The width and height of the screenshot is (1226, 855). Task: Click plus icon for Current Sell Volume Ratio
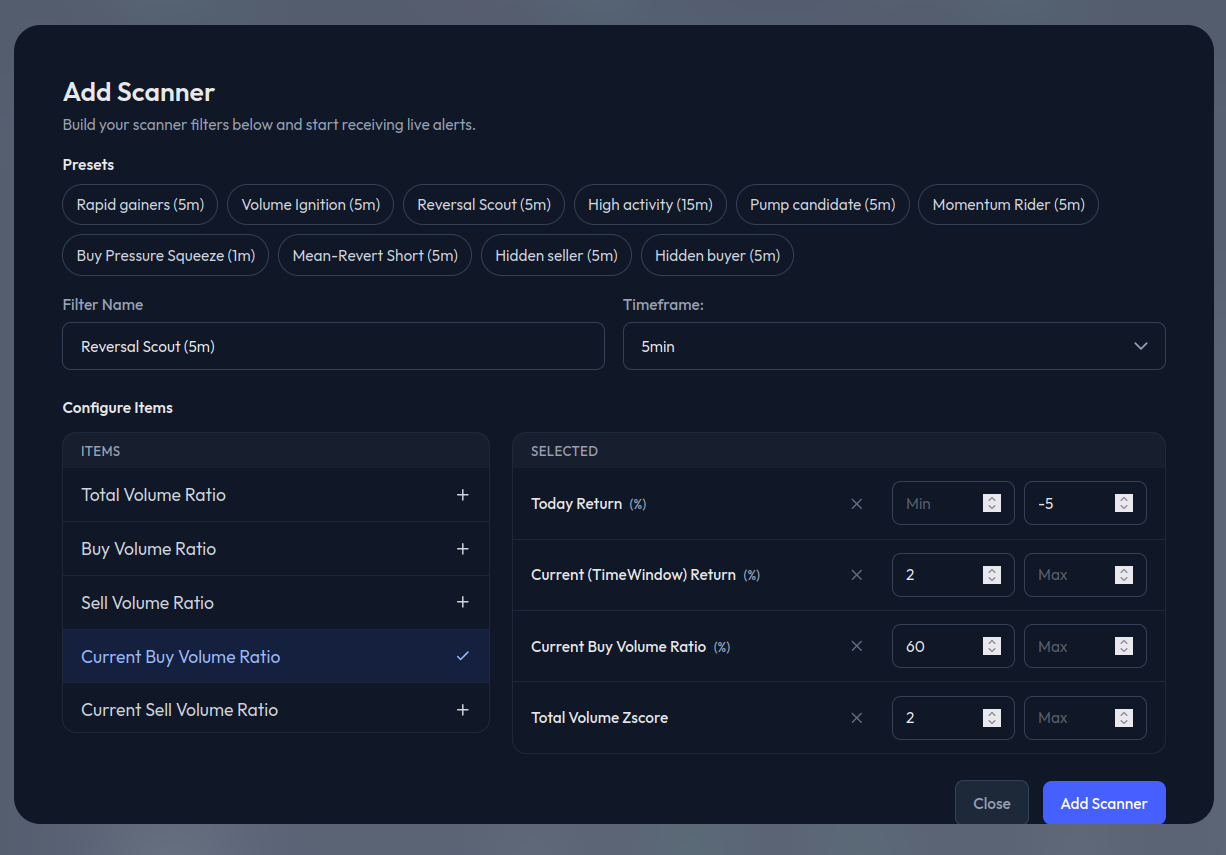click(x=462, y=710)
